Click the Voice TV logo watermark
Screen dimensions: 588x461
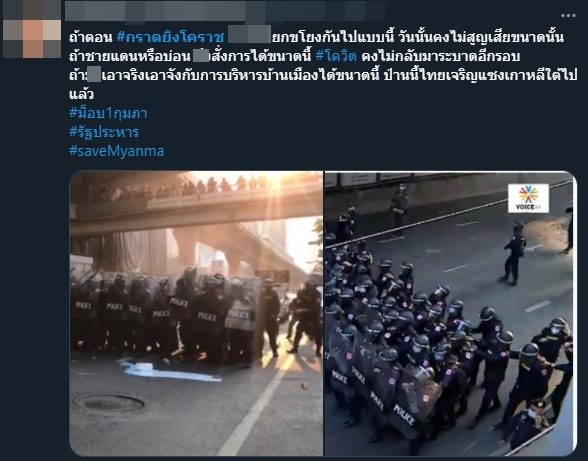tap(528, 198)
